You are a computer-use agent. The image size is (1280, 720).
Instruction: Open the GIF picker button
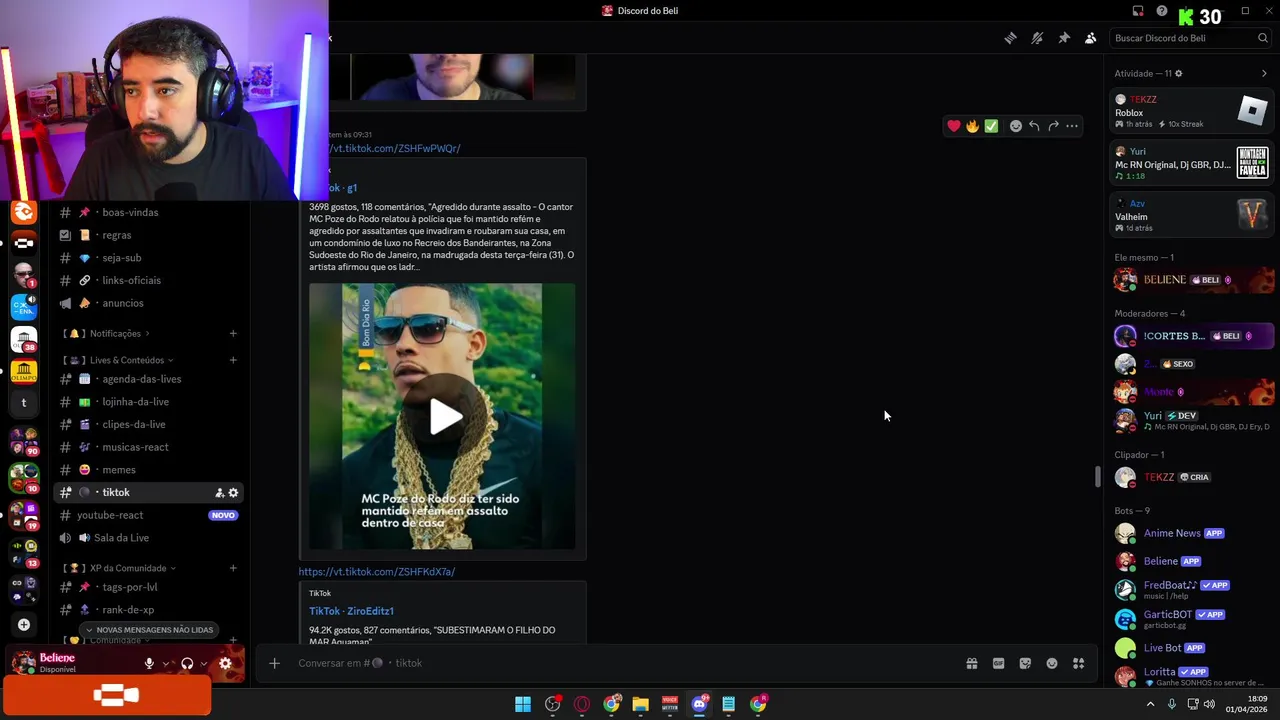(x=998, y=663)
